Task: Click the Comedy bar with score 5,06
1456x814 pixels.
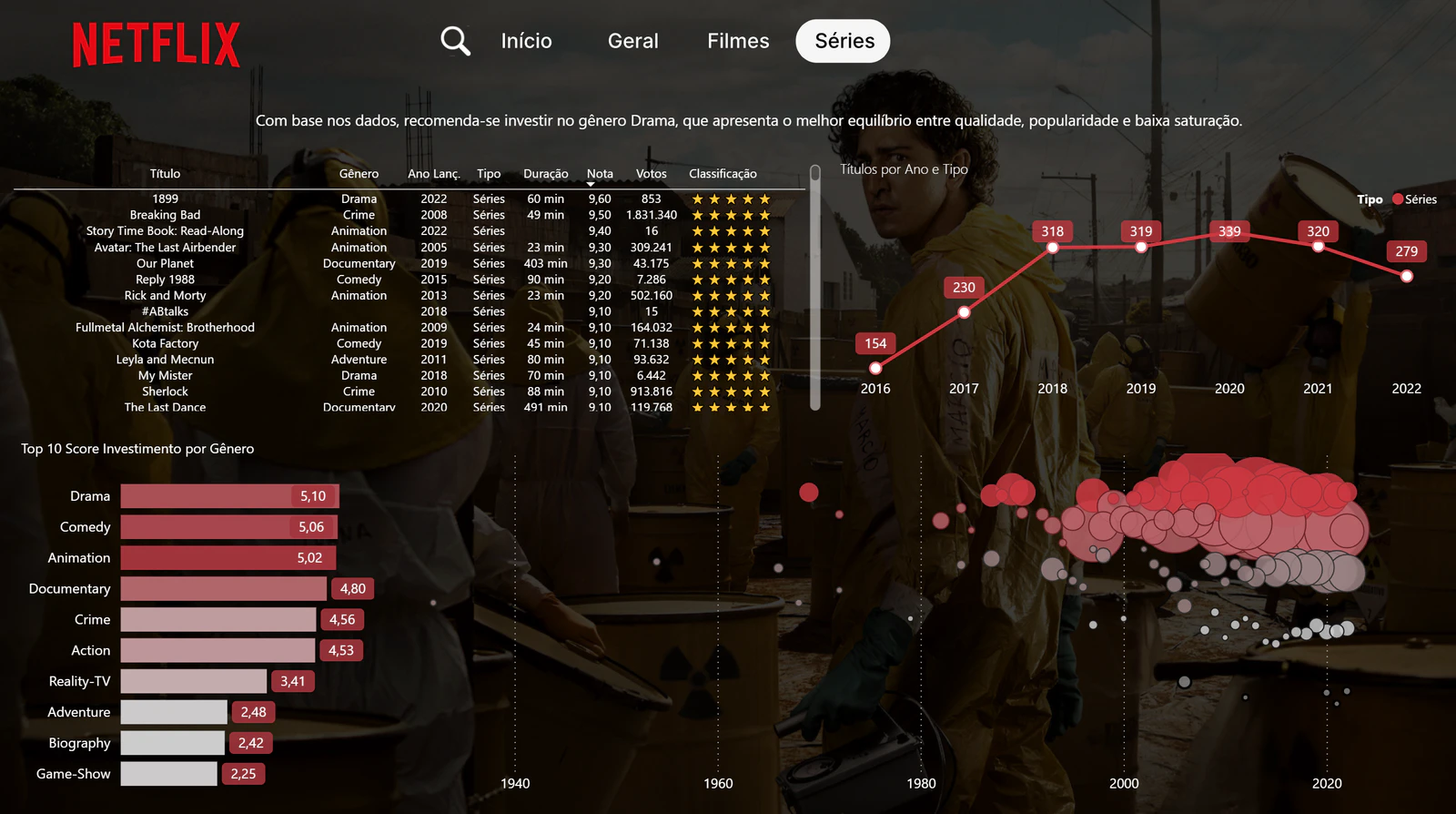Action: pos(229,527)
